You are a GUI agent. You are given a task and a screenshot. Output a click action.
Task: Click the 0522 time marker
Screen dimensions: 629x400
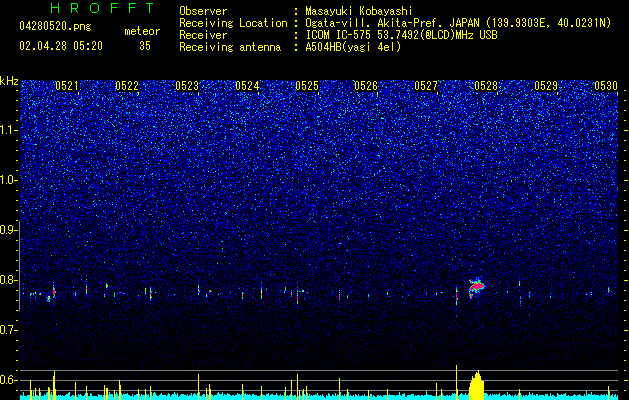click(x=127, y=86)
